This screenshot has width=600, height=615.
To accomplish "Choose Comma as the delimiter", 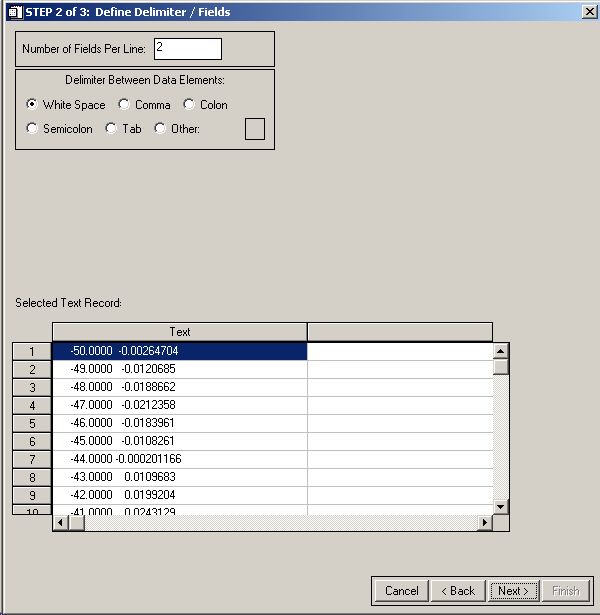I will (x=124, y=105).
